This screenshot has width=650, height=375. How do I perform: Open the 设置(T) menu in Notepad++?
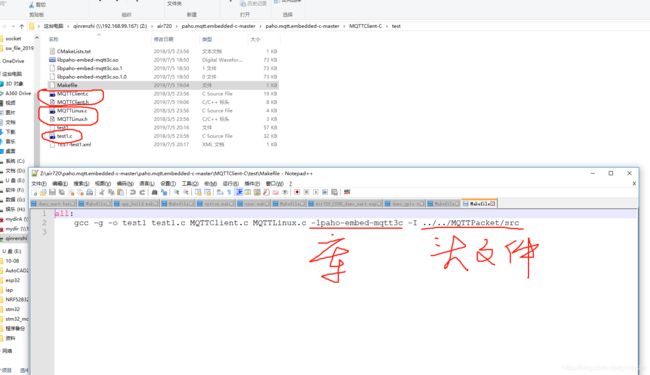168,184
